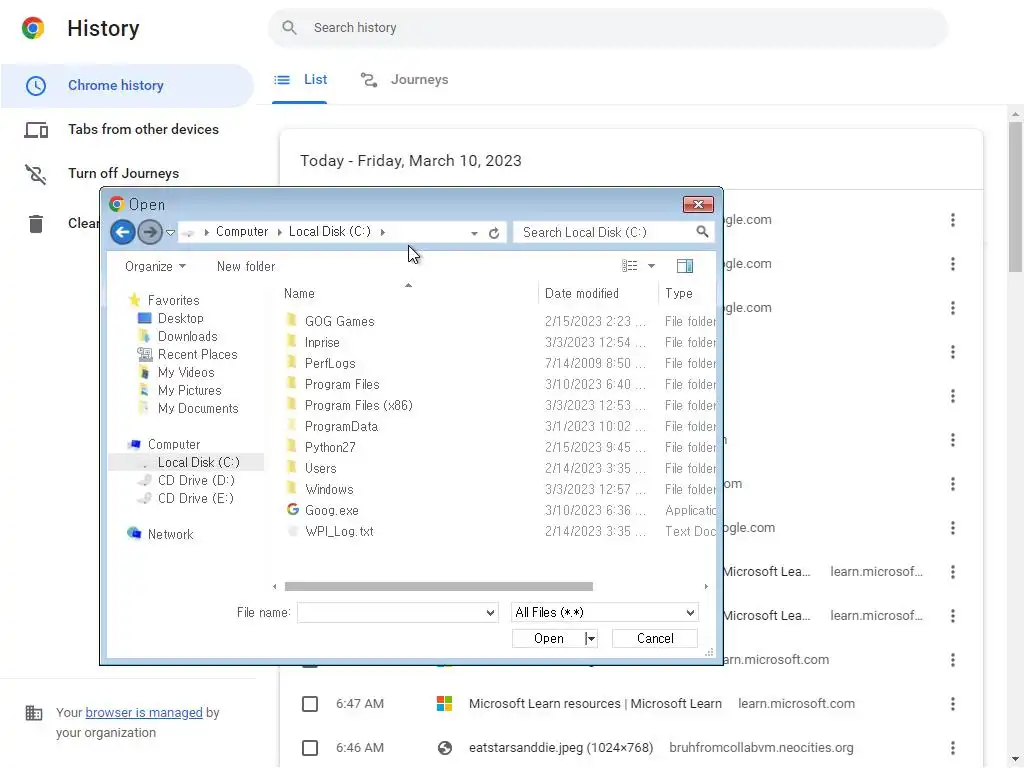Click the magnifier in Search Local Disk box
1024x768 pixels.
tap(702, 231)
